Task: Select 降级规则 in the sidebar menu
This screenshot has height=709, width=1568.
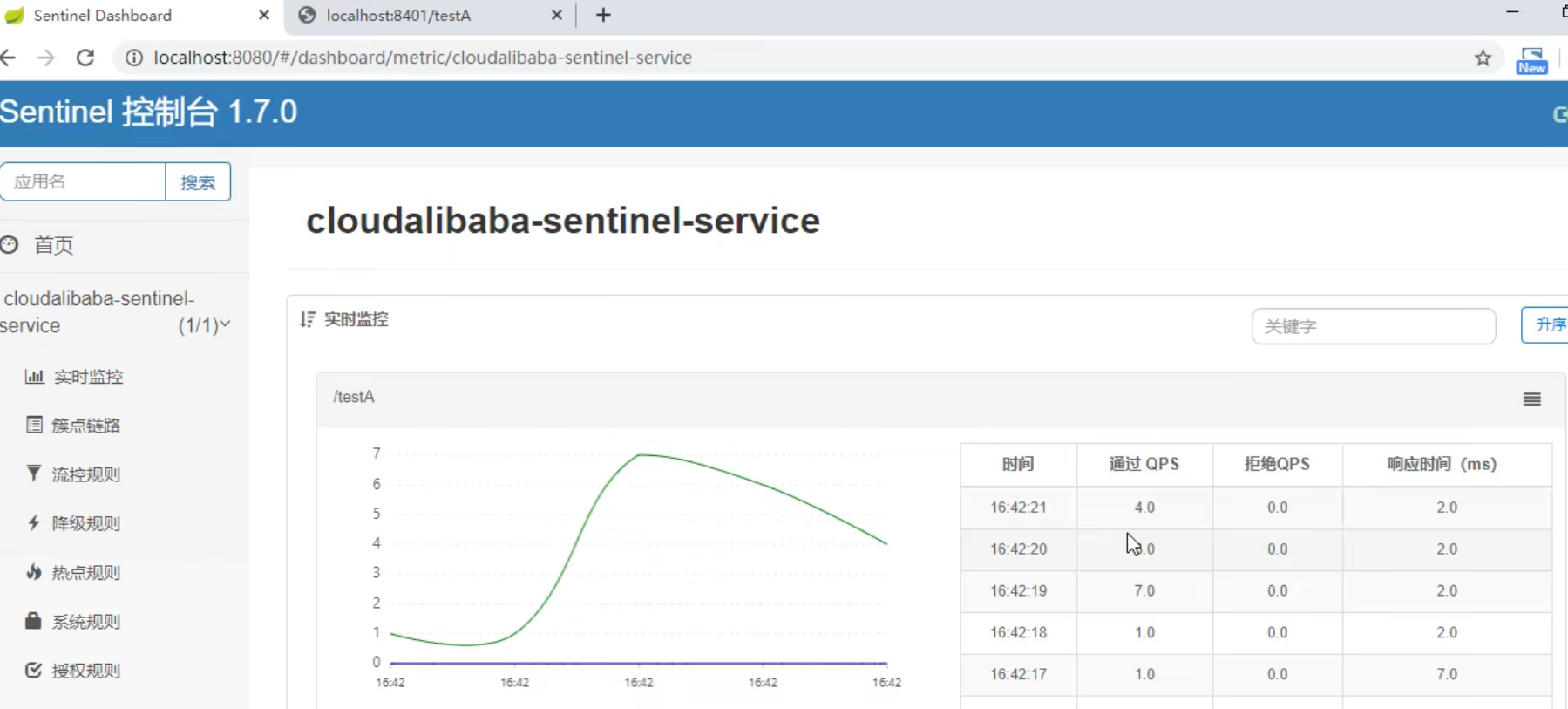Action: [x=85, y=523]
